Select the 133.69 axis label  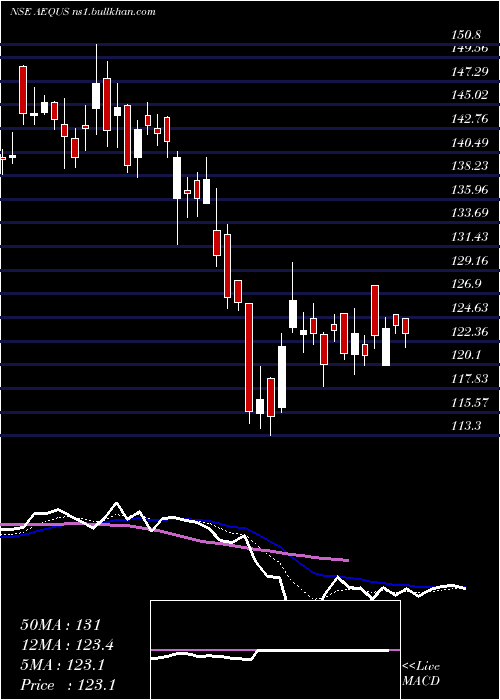click(470, 213)
